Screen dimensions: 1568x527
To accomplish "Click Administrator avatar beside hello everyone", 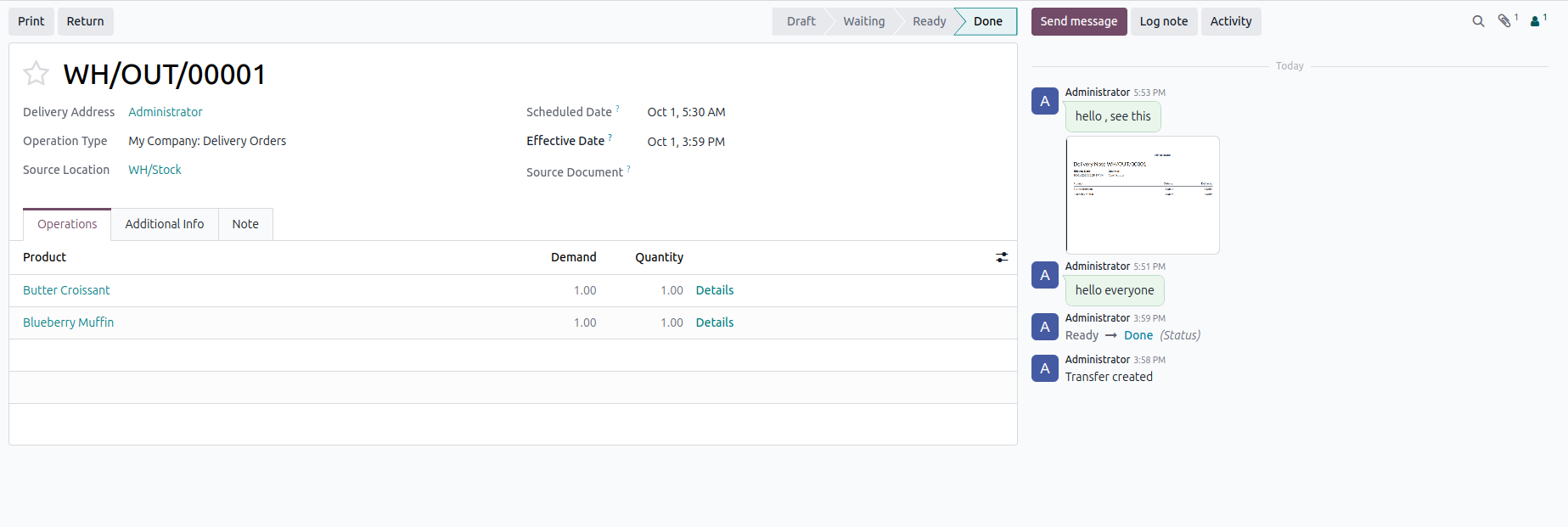I will [x=1045, y=275].
